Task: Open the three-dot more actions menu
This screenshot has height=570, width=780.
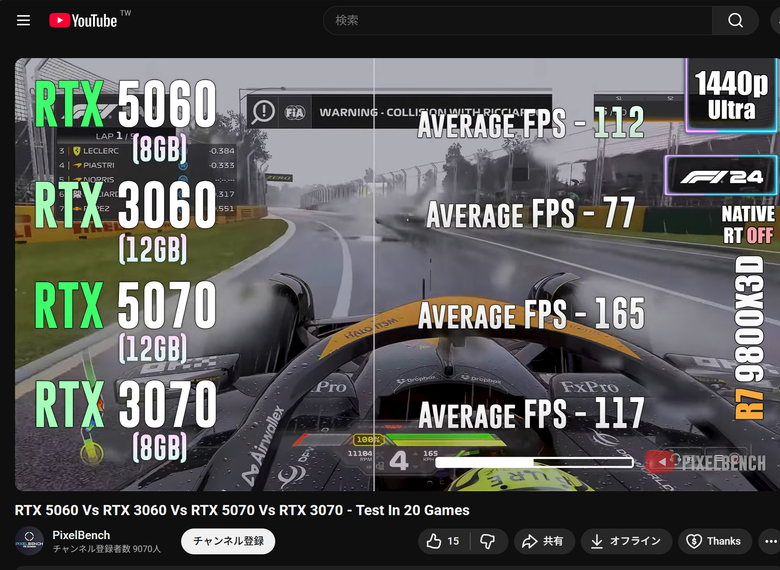Action: pyautogui.click(x=770, y=541)
